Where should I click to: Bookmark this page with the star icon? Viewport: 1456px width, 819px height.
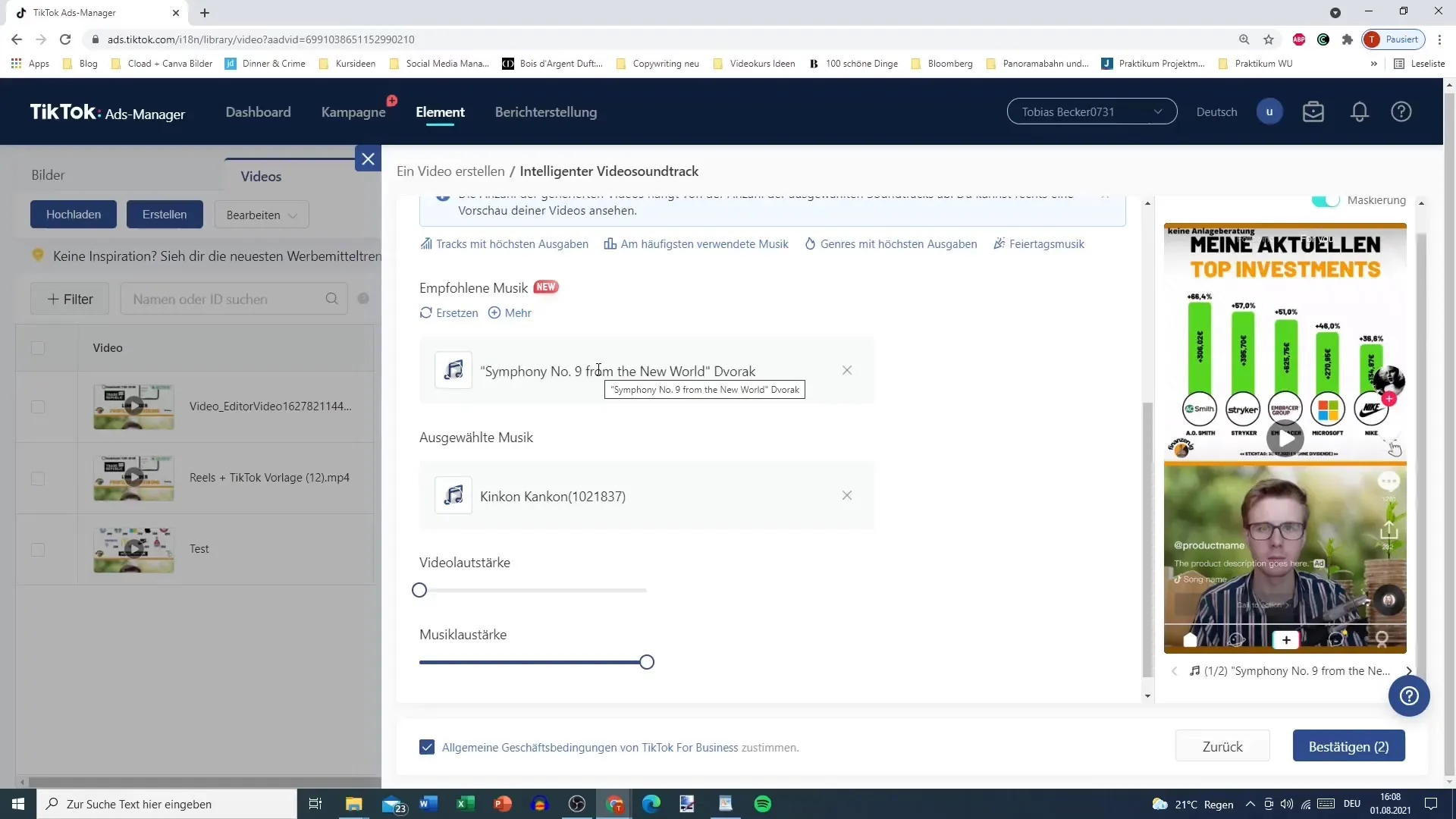pos(1269,39)
